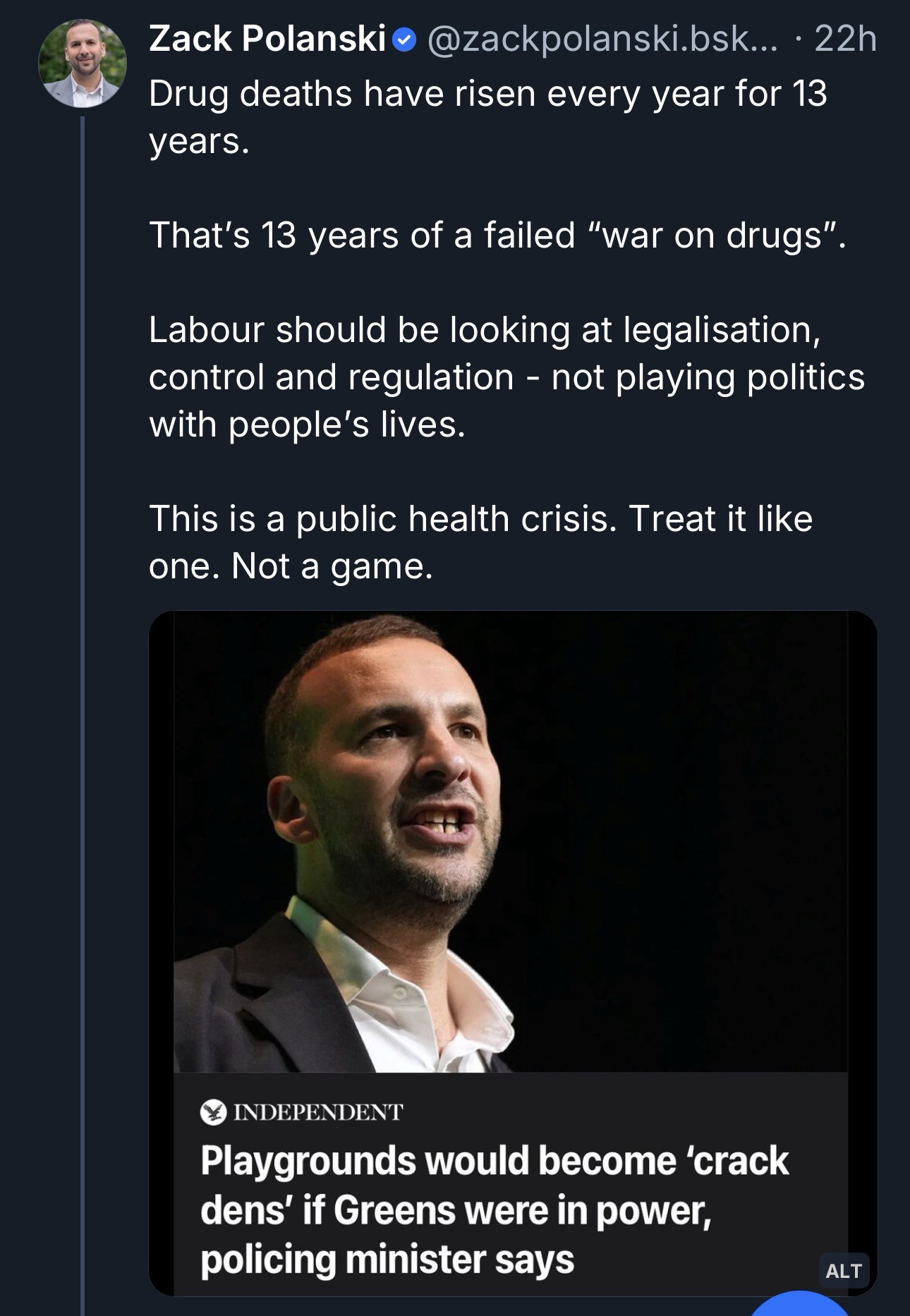The height and width of the screenshot is (1316, 910).
Task: Click the "Playgrounds would become 'crack" headline line
Action: click(x=494, y=1160)
